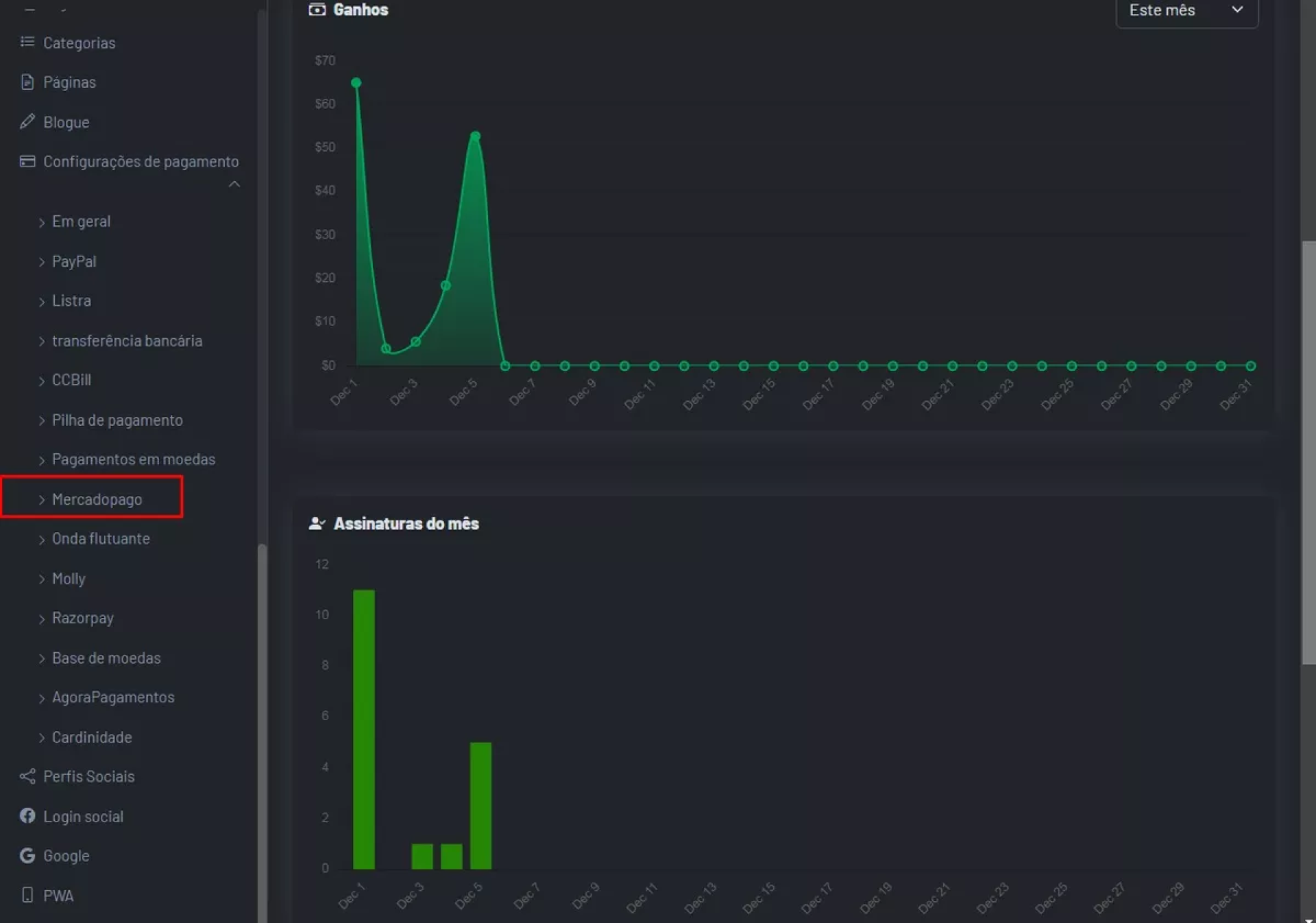
Task: Open the Mercadopago settings item
Action: tap(97, 500)
